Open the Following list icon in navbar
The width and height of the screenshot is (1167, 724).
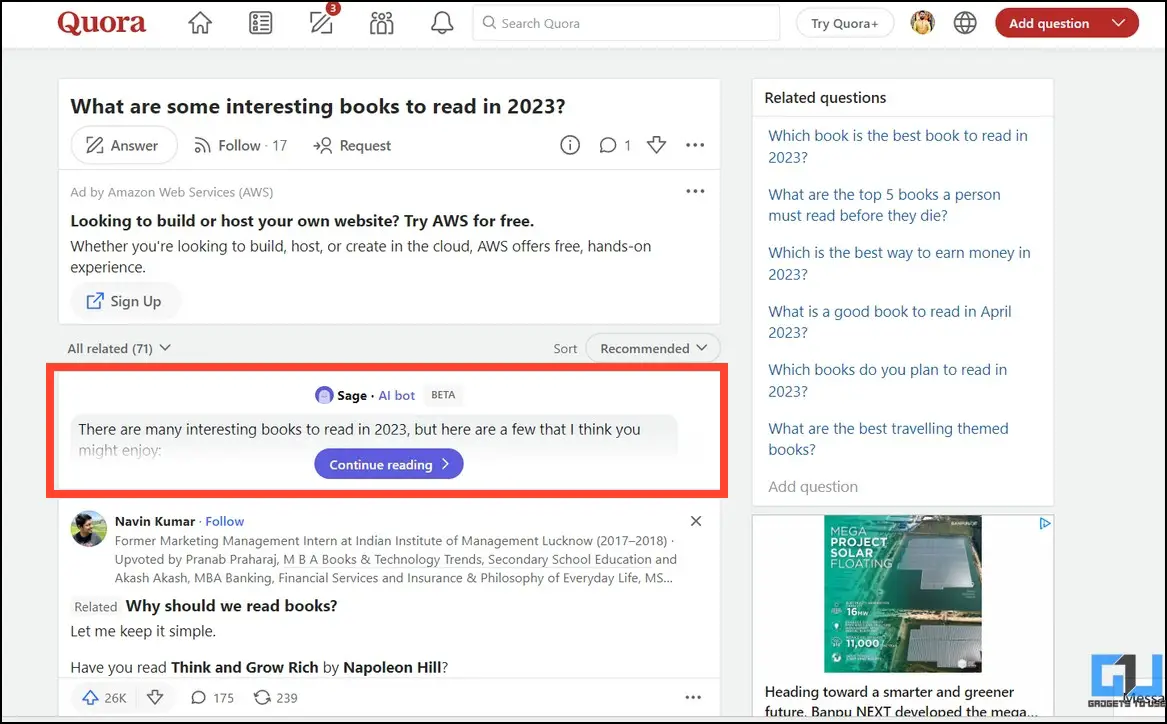pos(260,23)
